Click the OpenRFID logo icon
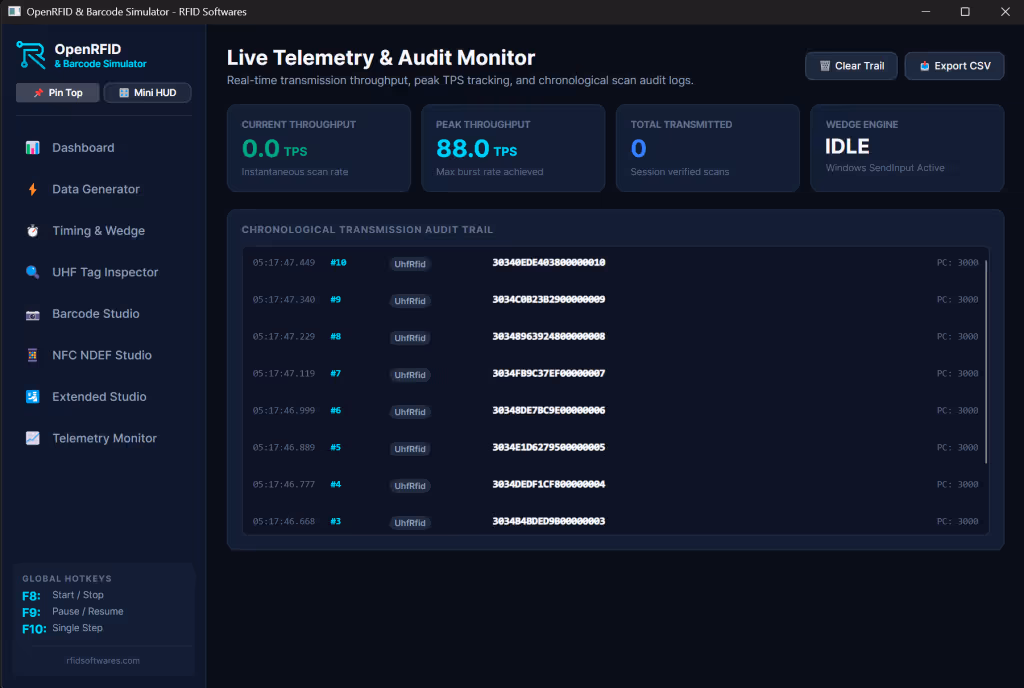Screen dimensions: 1024x688 click(31, 55)
